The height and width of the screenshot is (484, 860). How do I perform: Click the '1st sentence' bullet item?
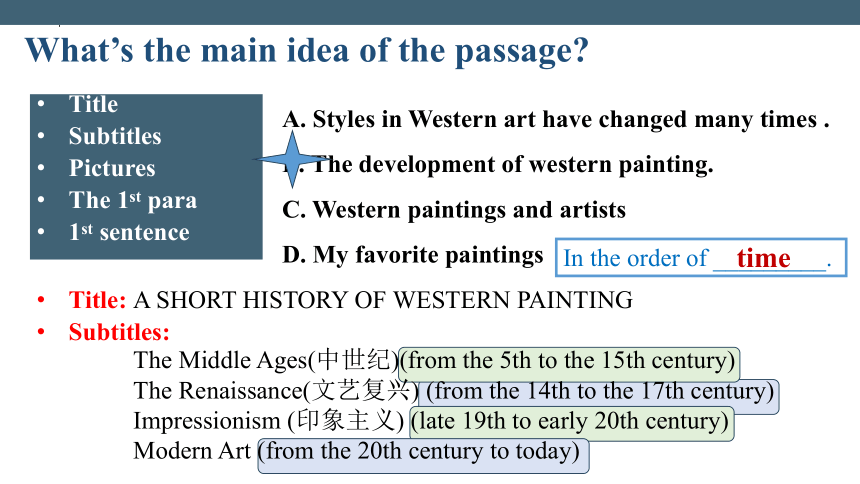pos(129,232)
